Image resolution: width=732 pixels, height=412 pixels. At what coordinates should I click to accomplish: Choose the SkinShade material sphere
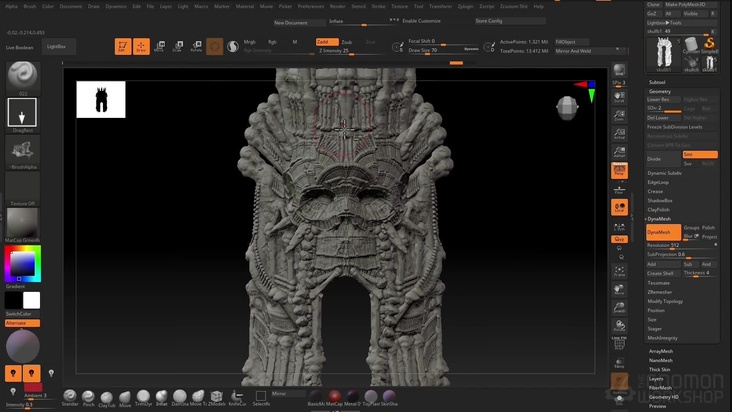[389, 397]
